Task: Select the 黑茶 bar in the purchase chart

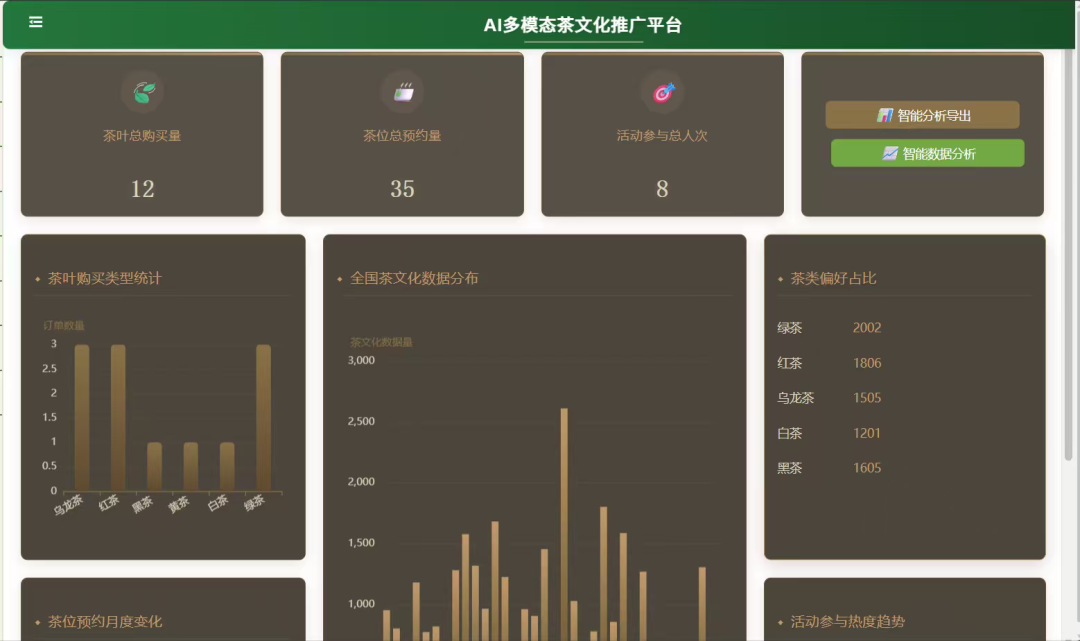Action: pos(155,466)
